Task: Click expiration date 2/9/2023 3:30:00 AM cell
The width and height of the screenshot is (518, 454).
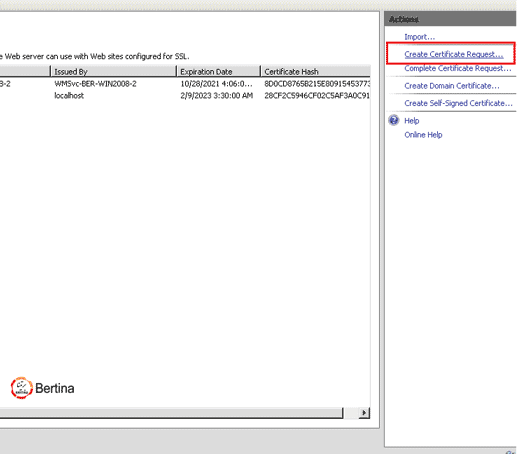Action: [217, 96]
